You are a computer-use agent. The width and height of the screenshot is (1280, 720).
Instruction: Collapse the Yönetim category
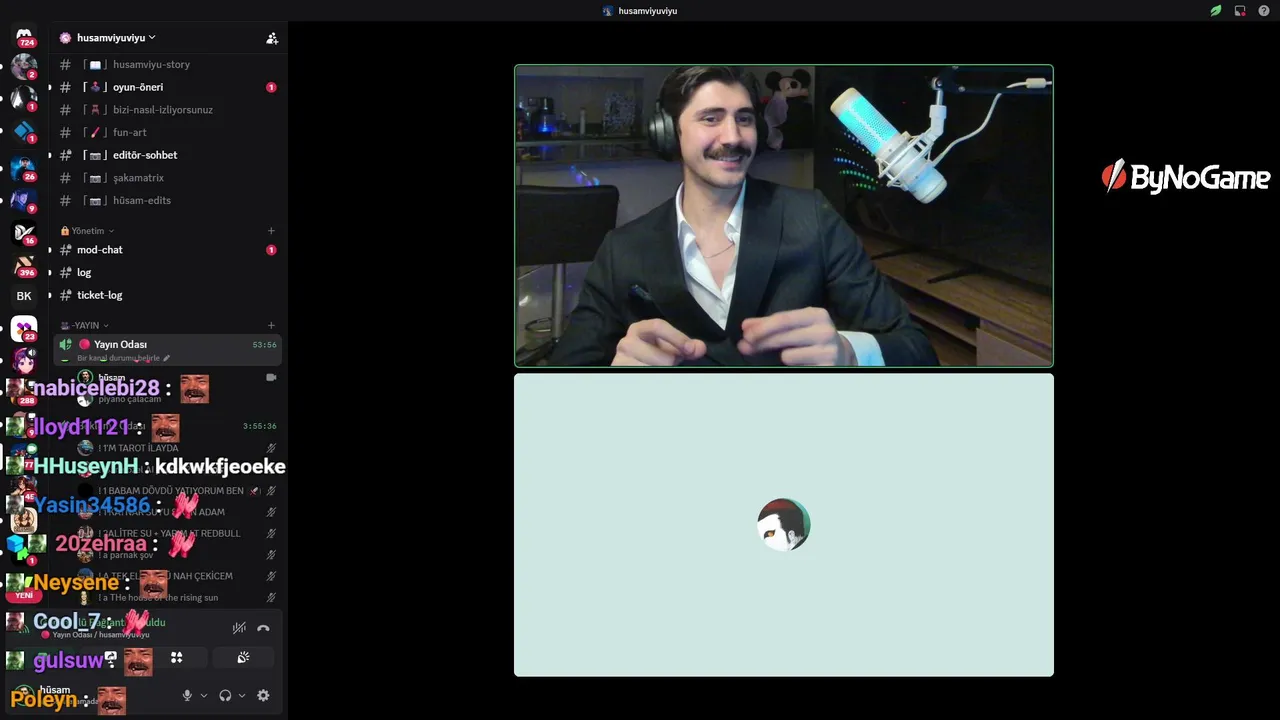point(88,231)
